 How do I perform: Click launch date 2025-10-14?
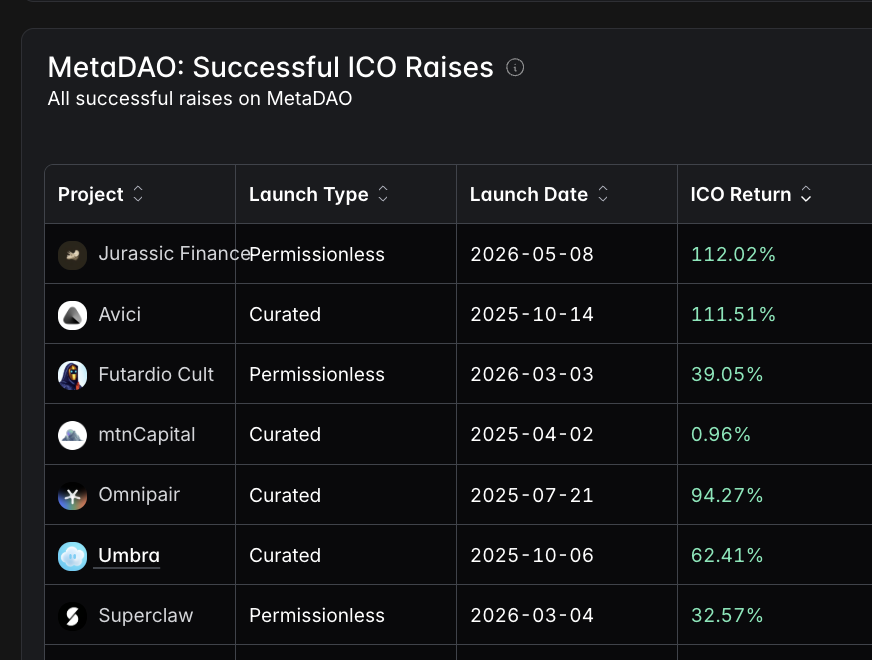[x=532, y=314]
